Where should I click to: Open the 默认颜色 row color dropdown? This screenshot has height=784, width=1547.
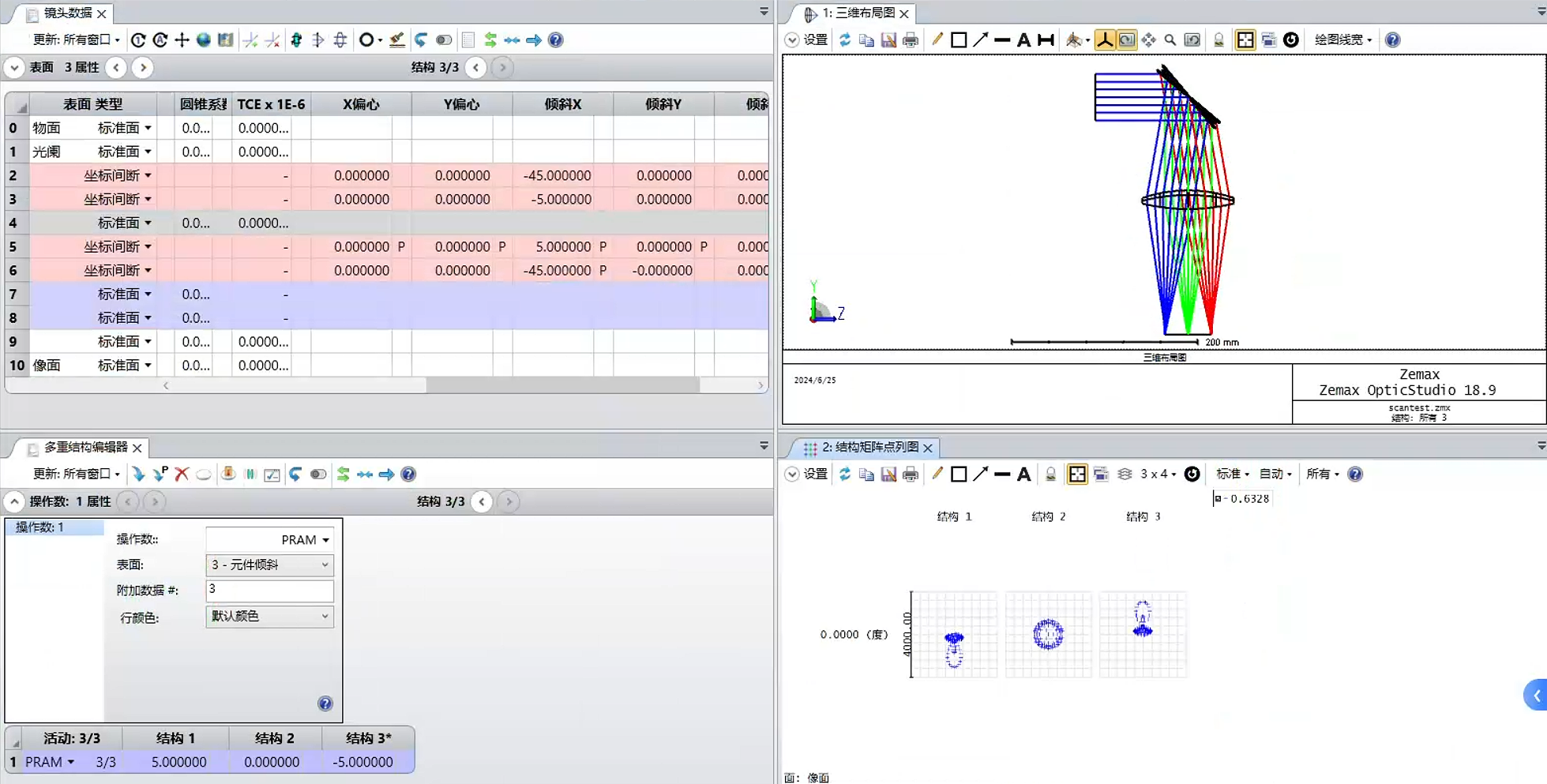269,616
